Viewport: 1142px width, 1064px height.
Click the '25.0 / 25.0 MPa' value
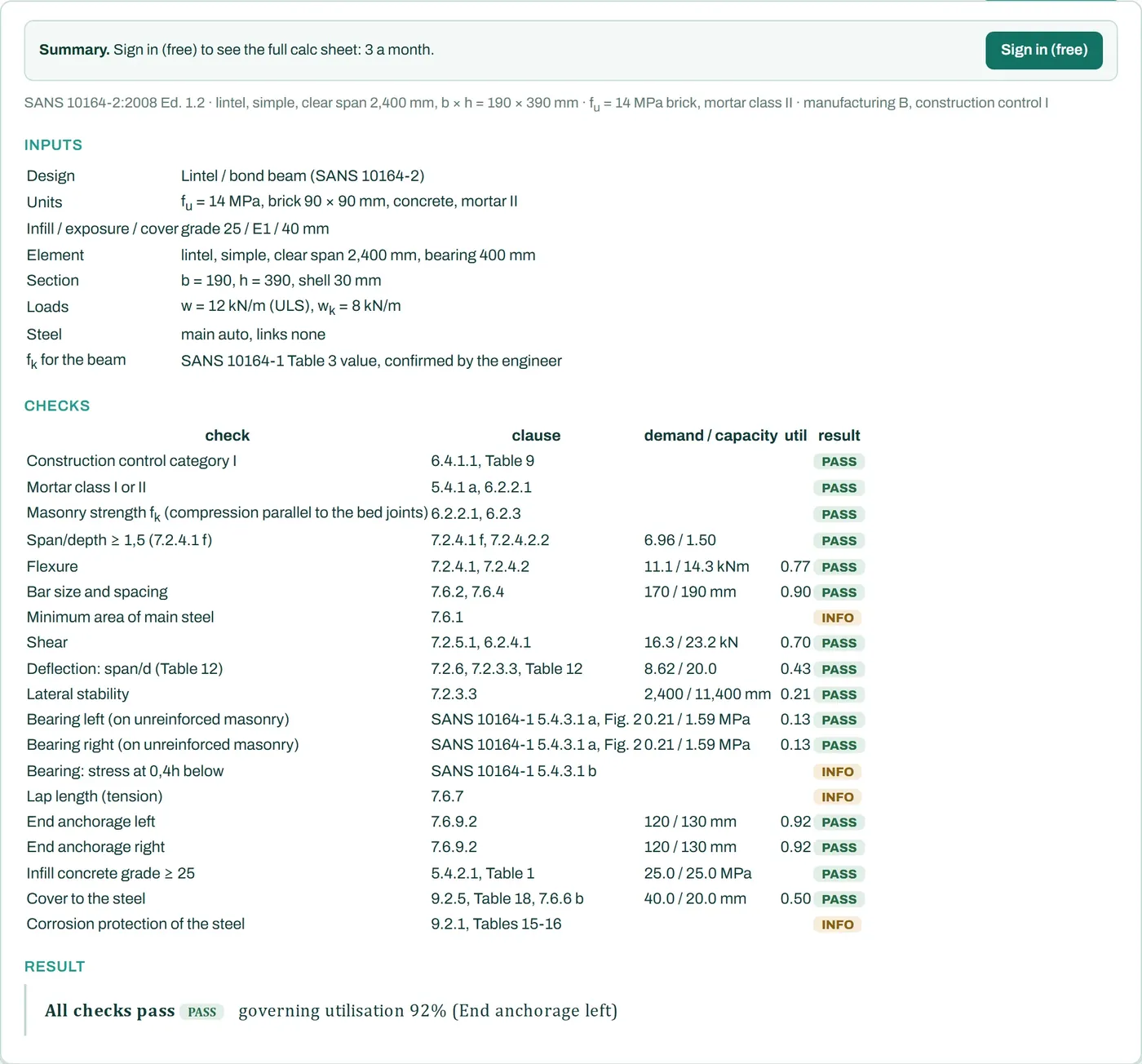click(697, 873)
